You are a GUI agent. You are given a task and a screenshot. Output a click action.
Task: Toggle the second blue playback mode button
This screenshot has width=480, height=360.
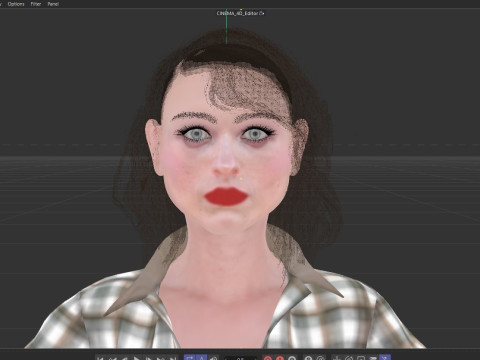[202, 358]
